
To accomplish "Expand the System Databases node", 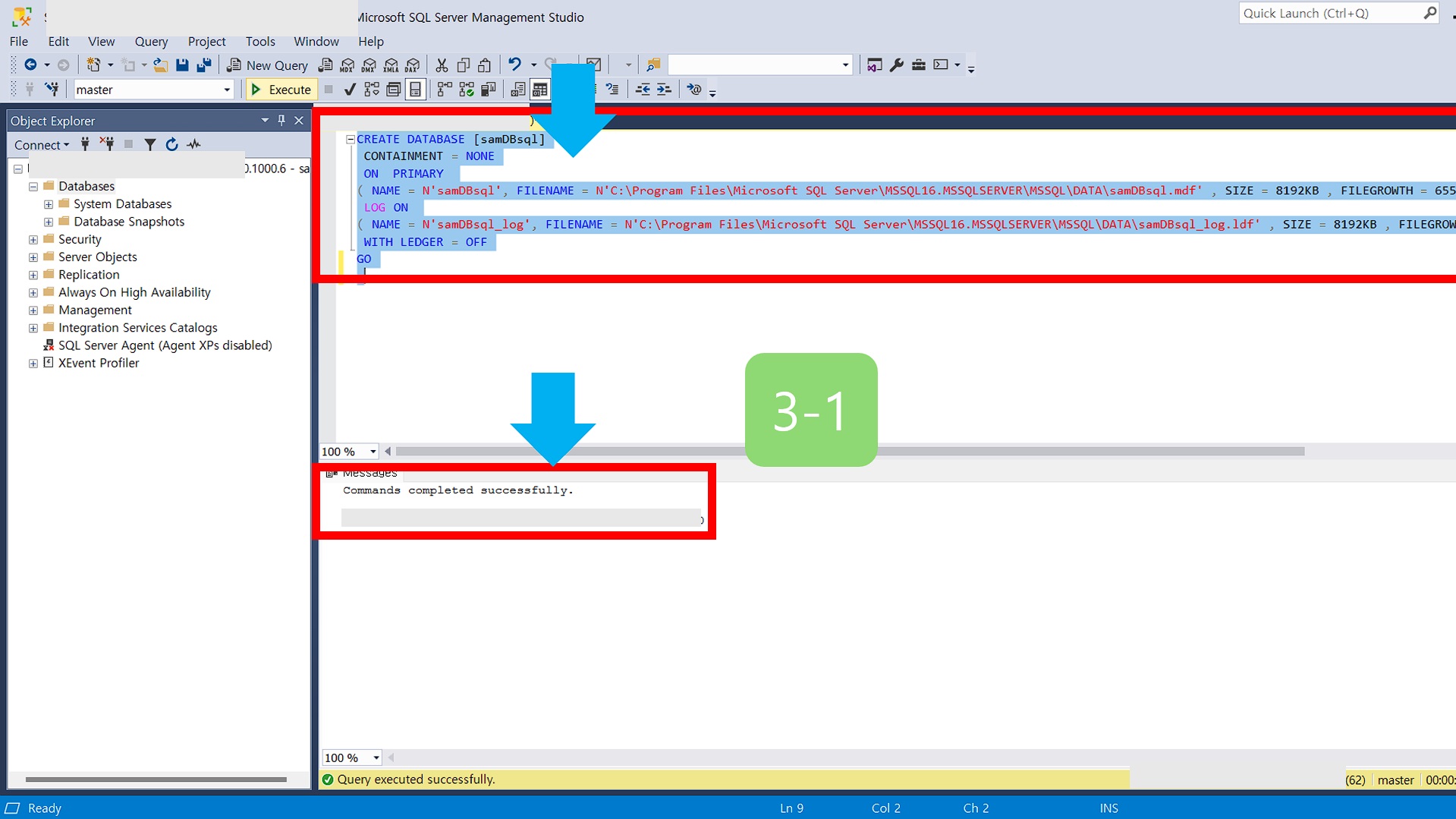I will coord(49,204).
